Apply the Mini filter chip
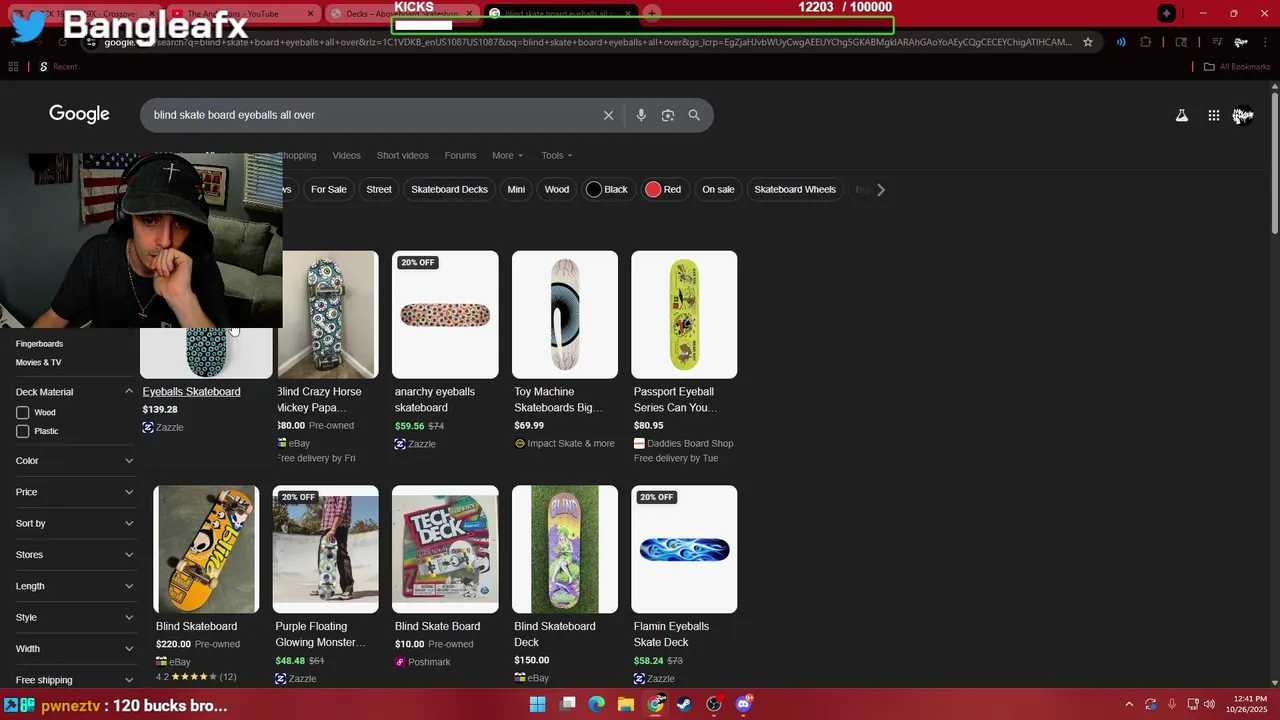Screen dimensions: 1280x720 (x=516, y=189)
